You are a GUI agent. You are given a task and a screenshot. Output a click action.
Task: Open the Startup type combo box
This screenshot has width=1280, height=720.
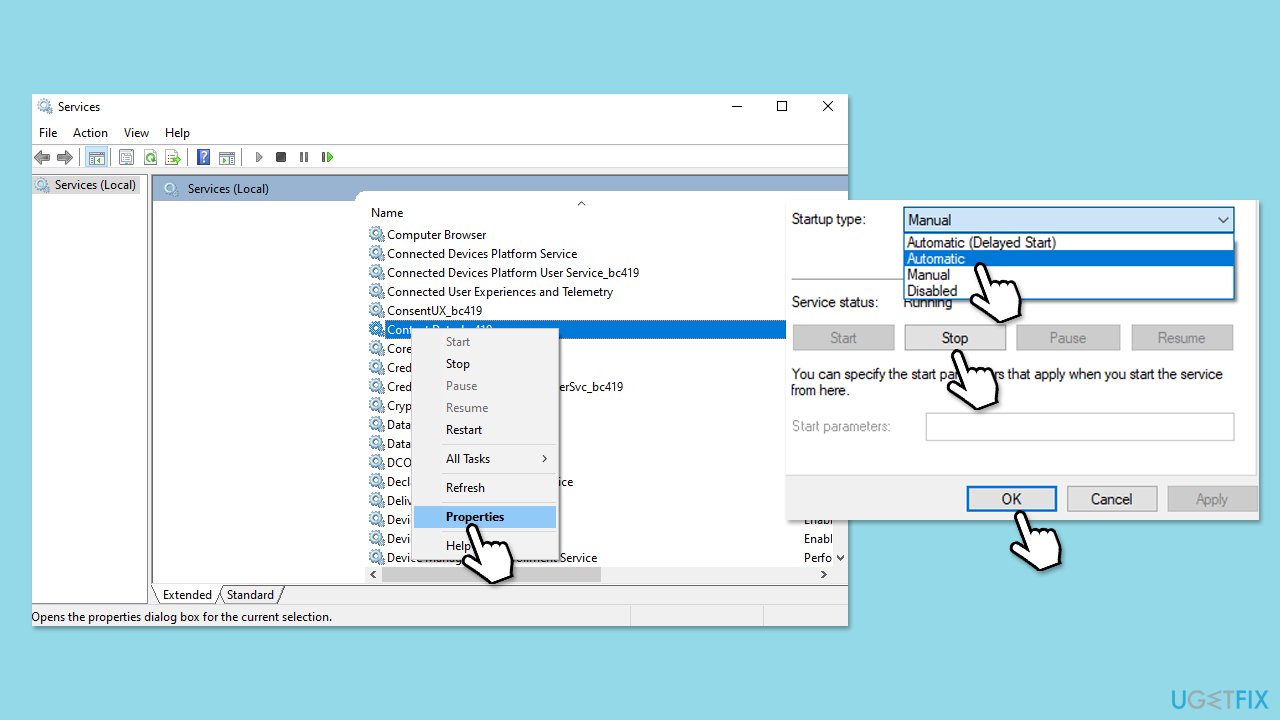pyautogui.click(x=1069, y=220)
